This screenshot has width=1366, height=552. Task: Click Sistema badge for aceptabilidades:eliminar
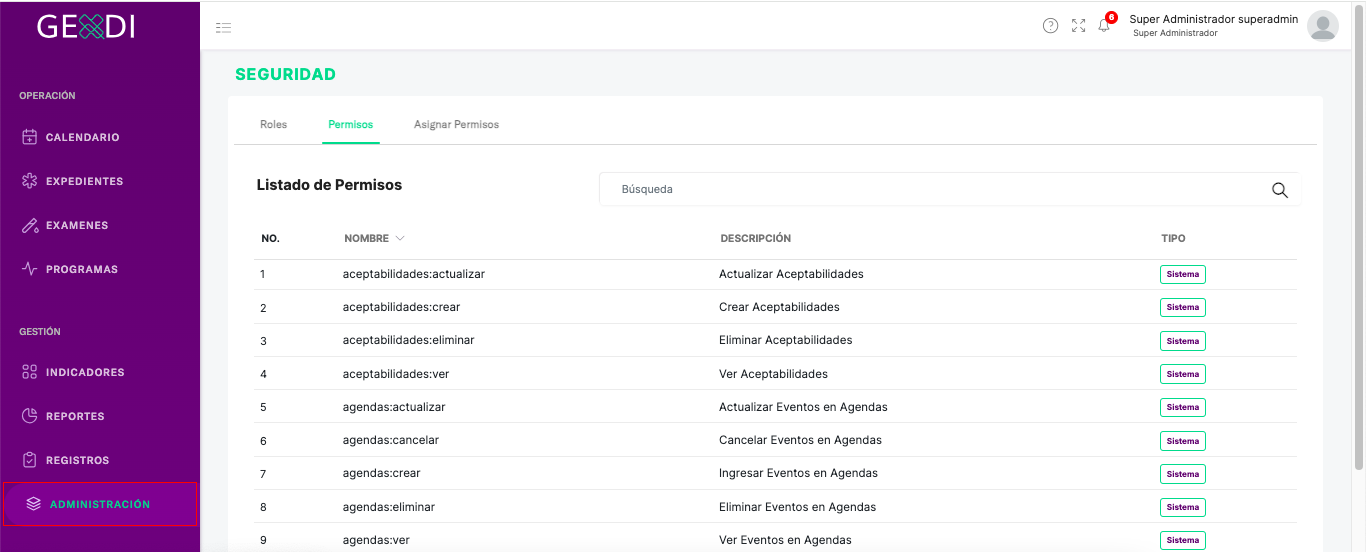[x=1182, y=341]
